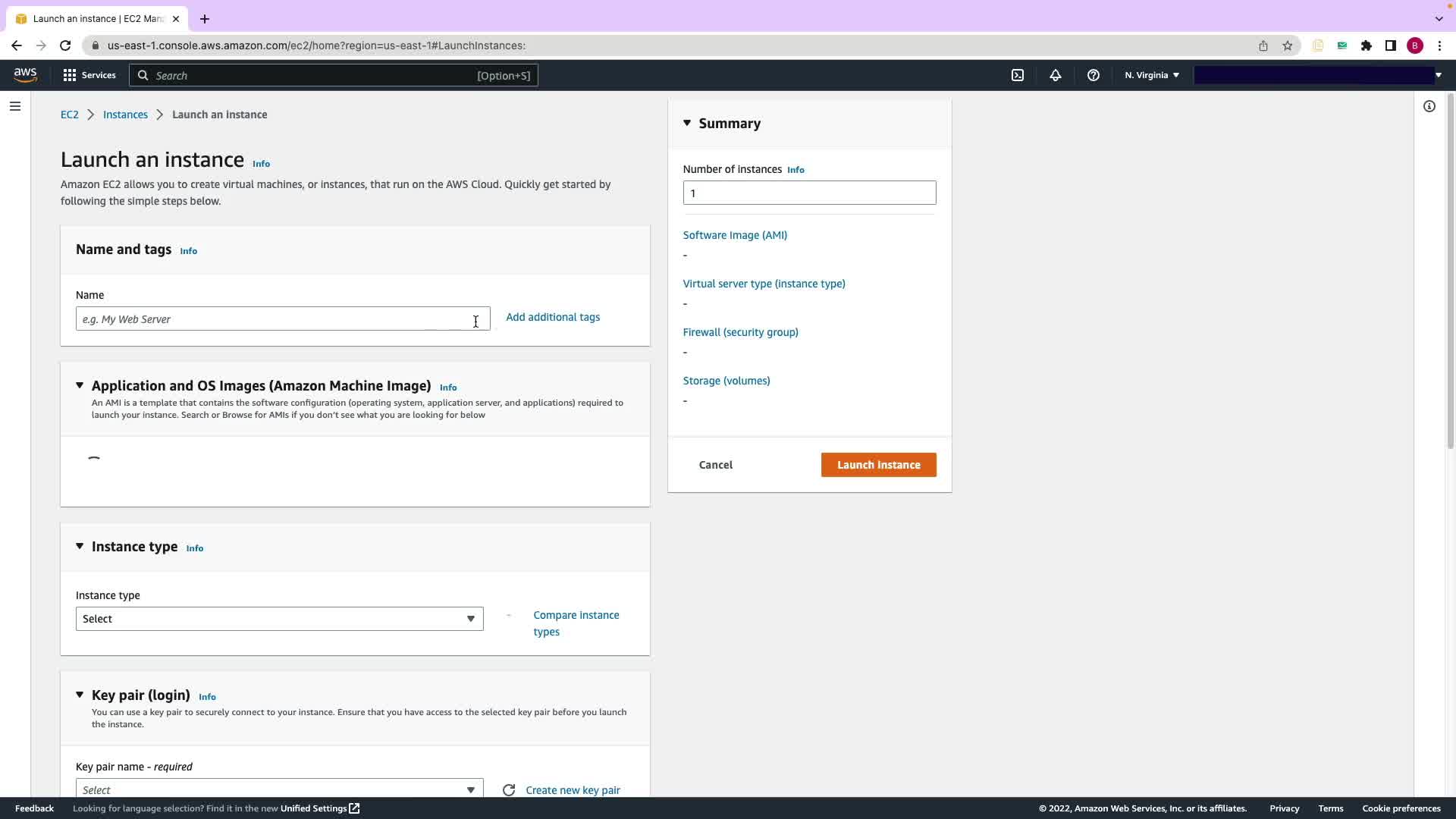The height and width of the screenshot is (819, 1456).
Task: Click Add additional tags link
Action: [552, 317]
